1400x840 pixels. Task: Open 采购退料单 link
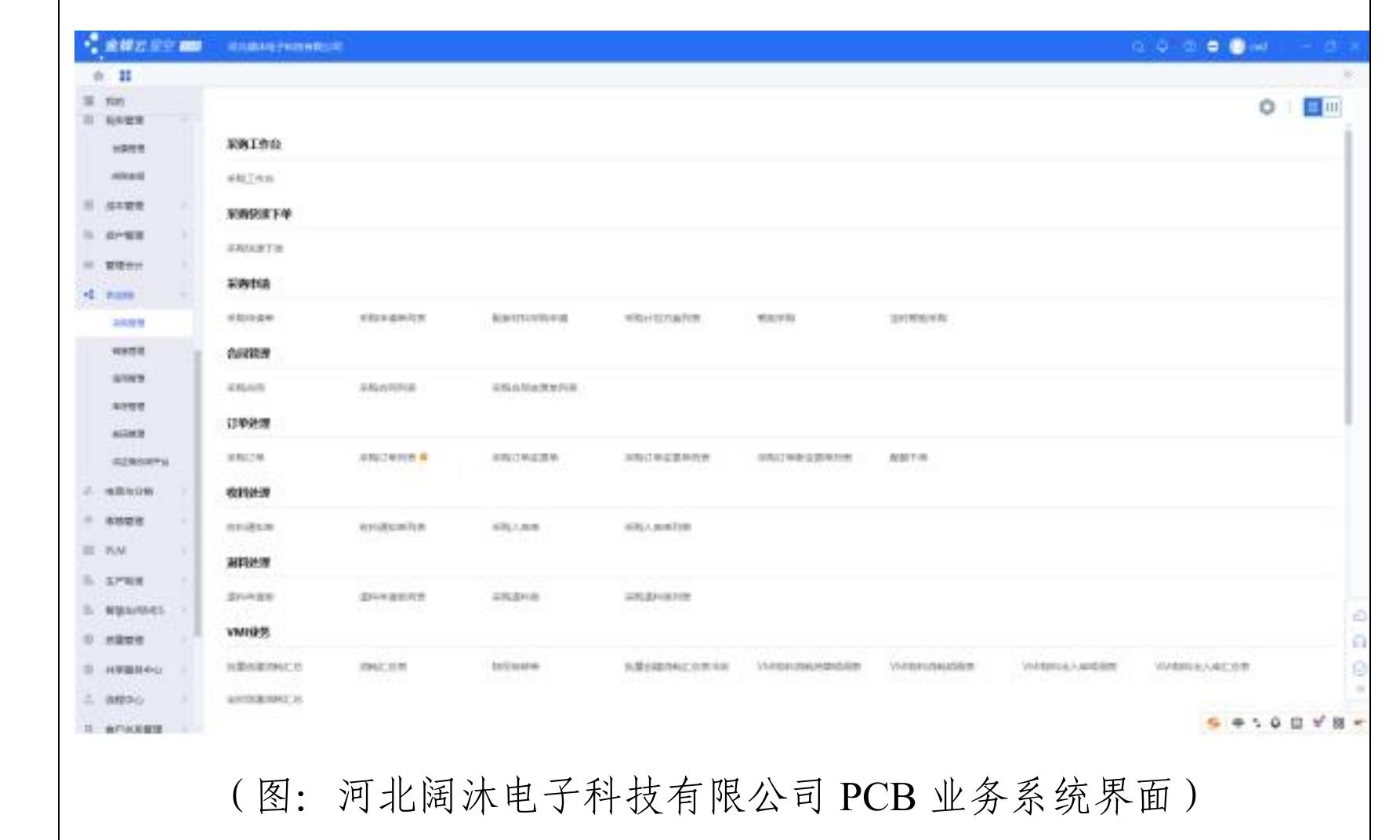click(516, 597)
